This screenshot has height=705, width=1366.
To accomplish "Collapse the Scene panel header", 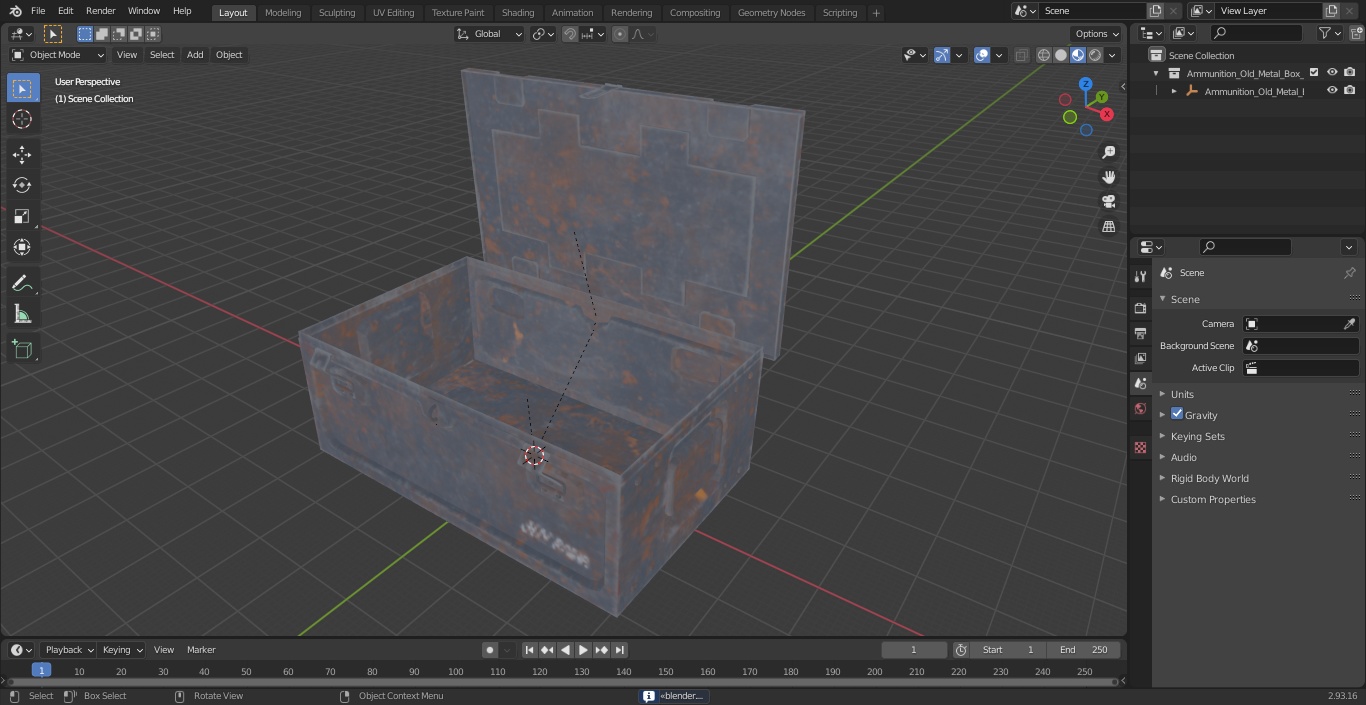I will coord(1185,299).
